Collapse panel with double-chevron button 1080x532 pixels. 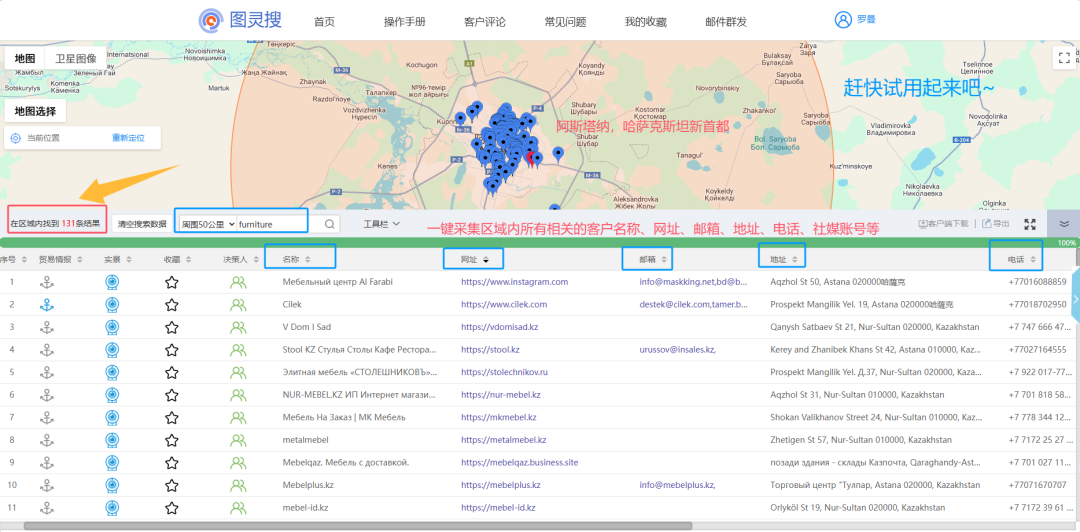pyautogui.click(x=1064, y=223)
